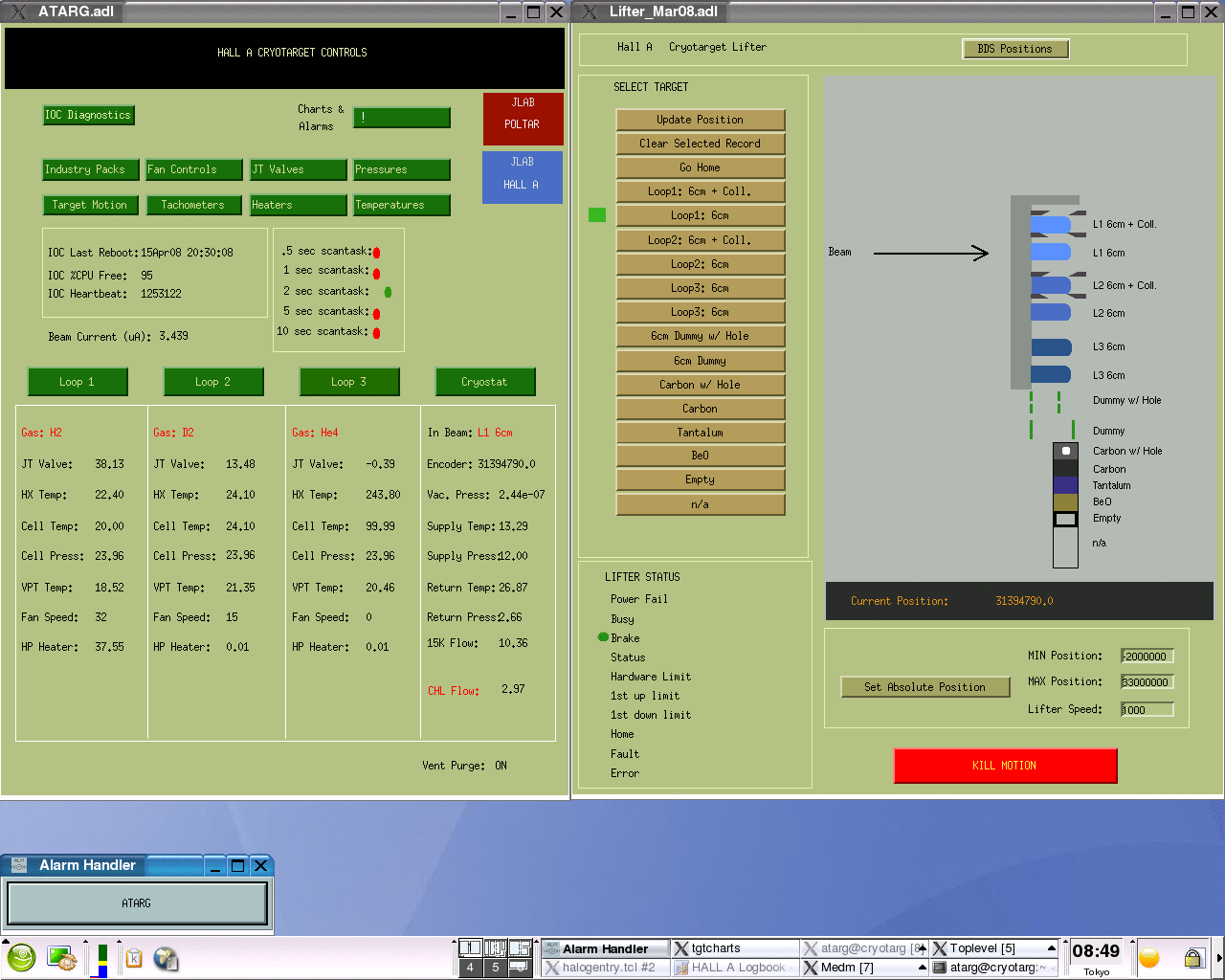
Task: Select target Loop1: 6cm + Coll.
Action: 701,191
